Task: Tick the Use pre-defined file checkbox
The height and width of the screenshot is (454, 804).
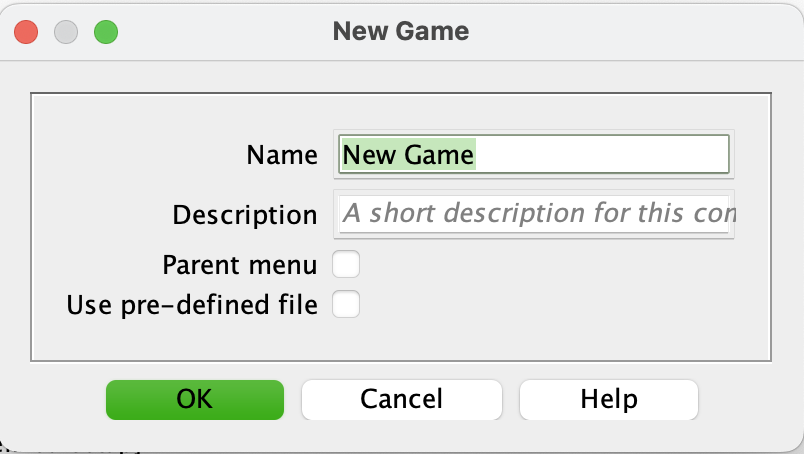Action: click(346, 304)
